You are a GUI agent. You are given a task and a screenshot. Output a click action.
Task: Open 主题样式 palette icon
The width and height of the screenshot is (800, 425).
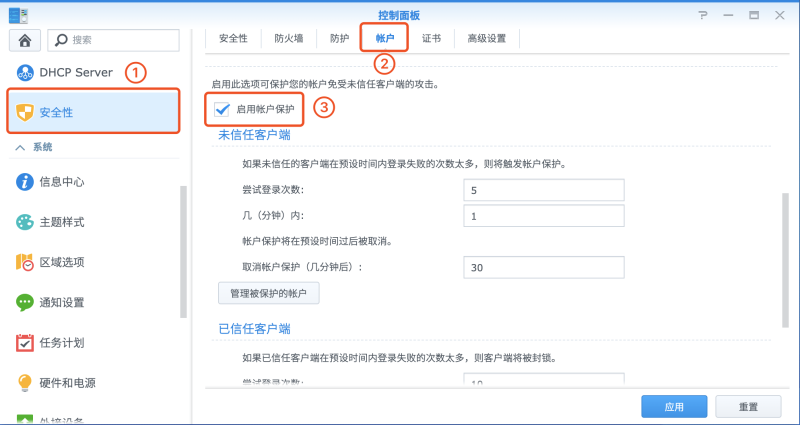coord(25,222)
